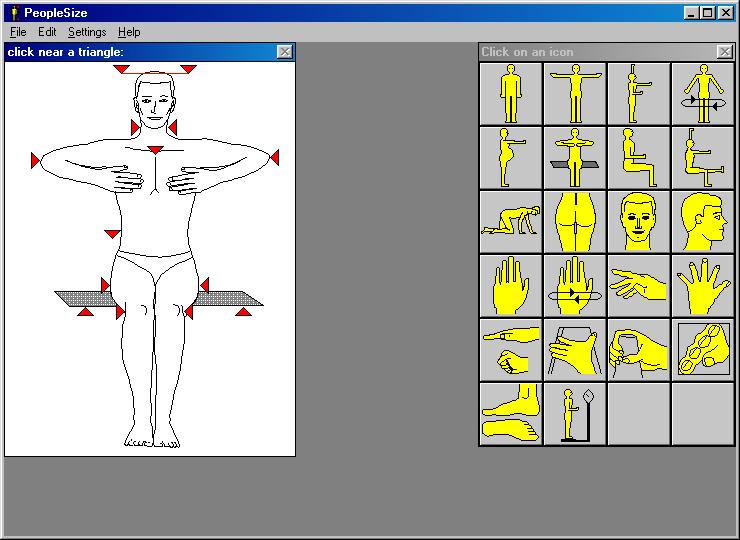Open the Edit menu
The width and height of the screenshot is (740, 540).
click(47, 32)
